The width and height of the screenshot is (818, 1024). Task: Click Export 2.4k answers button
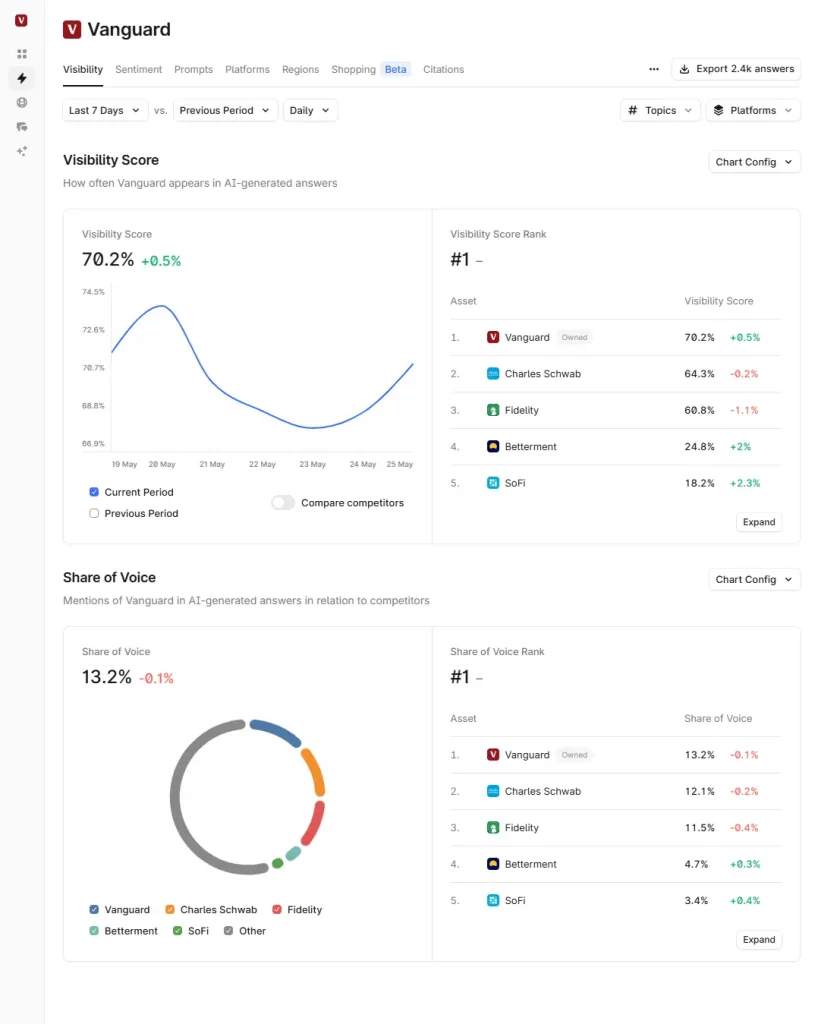pyautogui.click(x=736, y=69)
